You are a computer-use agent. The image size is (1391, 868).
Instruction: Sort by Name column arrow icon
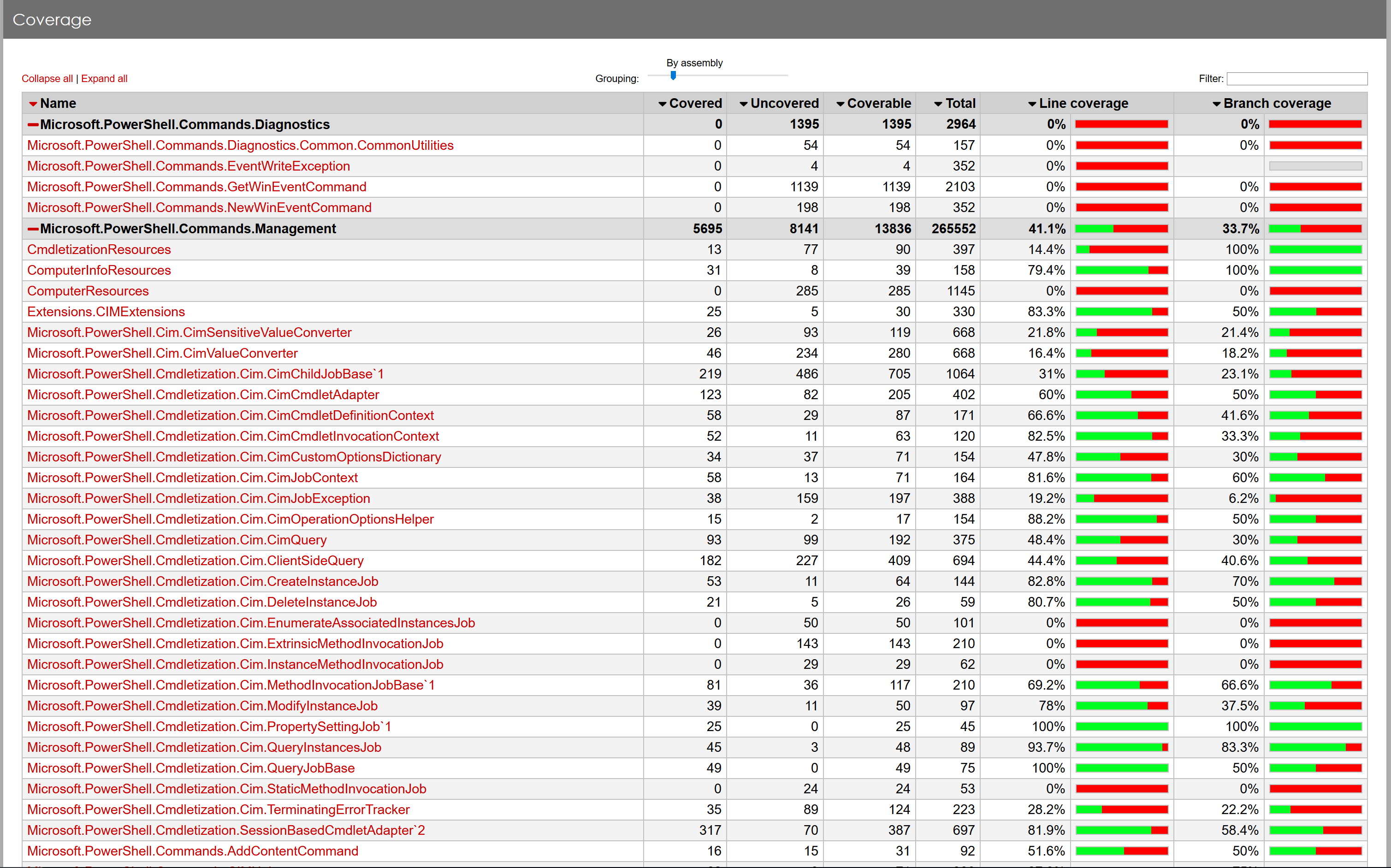(33, 104)
